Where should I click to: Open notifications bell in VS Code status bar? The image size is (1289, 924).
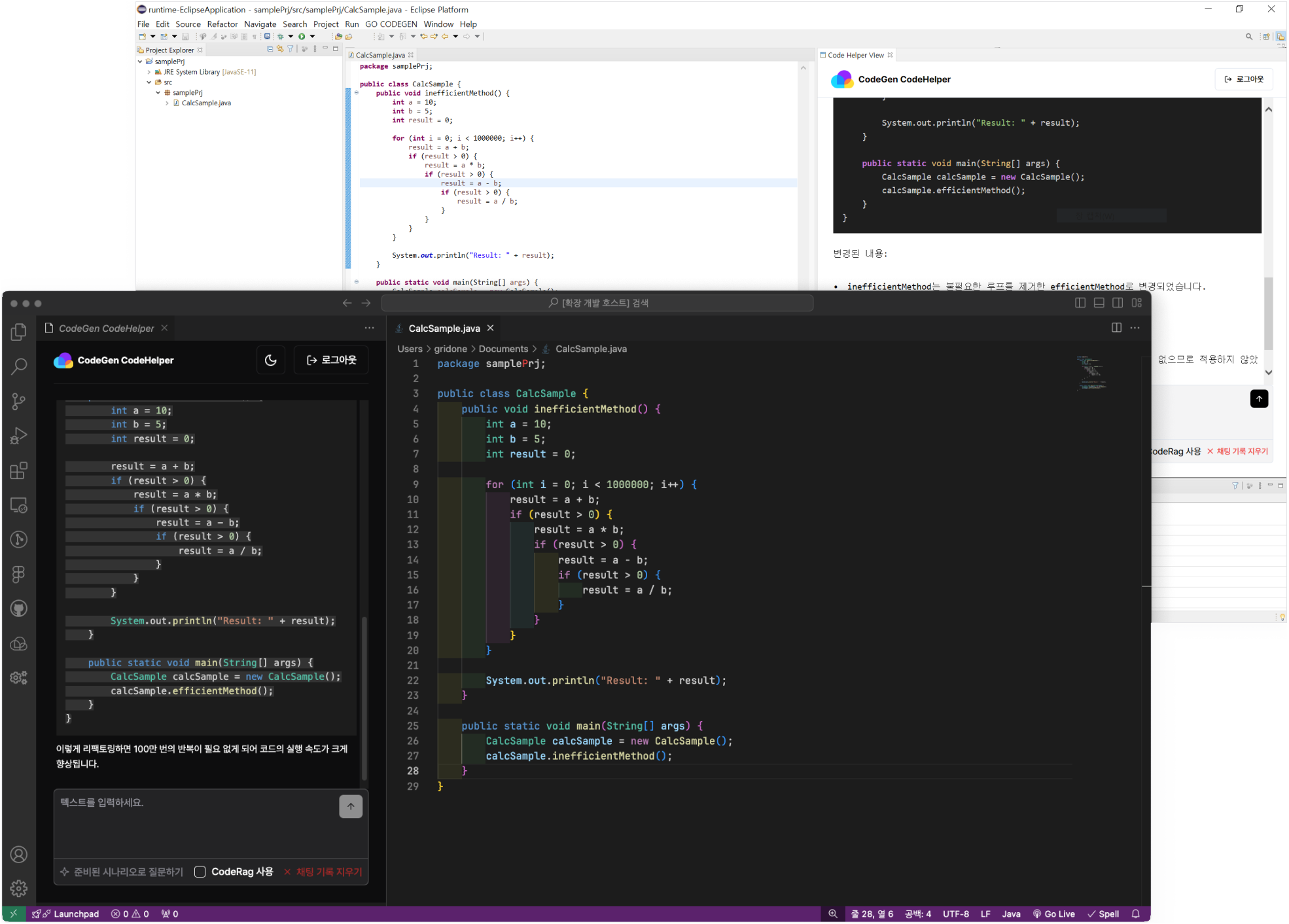pos(1136,914)
